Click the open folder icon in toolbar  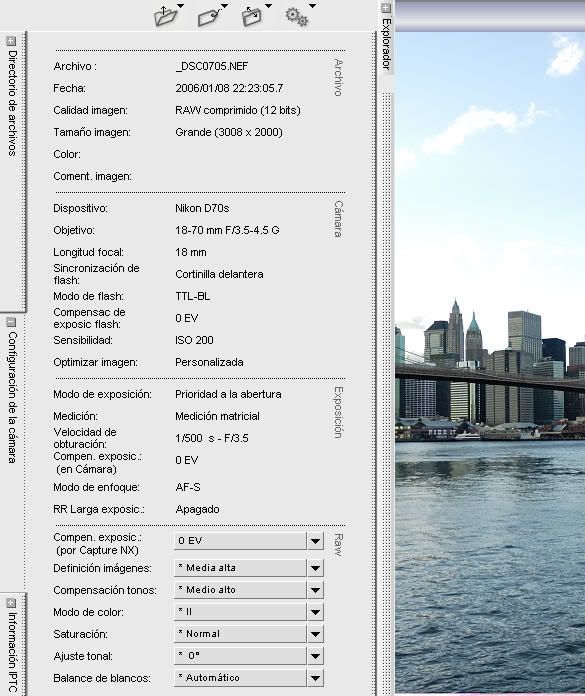click(x=165, y=16)
